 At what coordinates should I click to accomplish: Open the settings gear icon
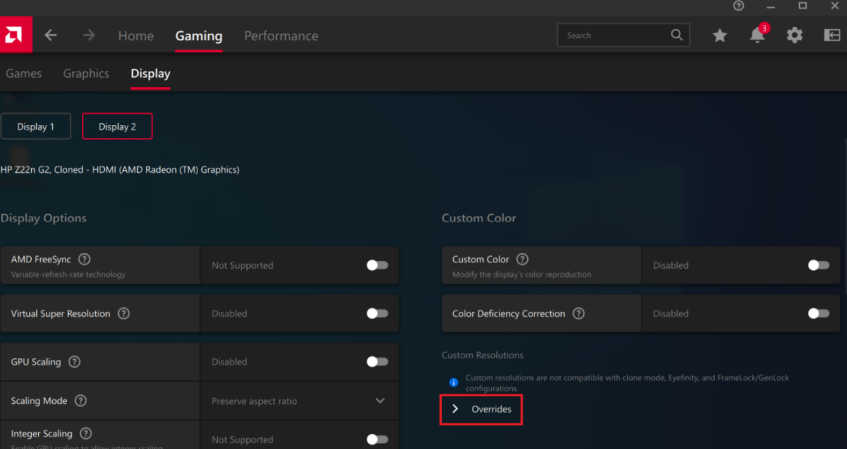[794, 35]
